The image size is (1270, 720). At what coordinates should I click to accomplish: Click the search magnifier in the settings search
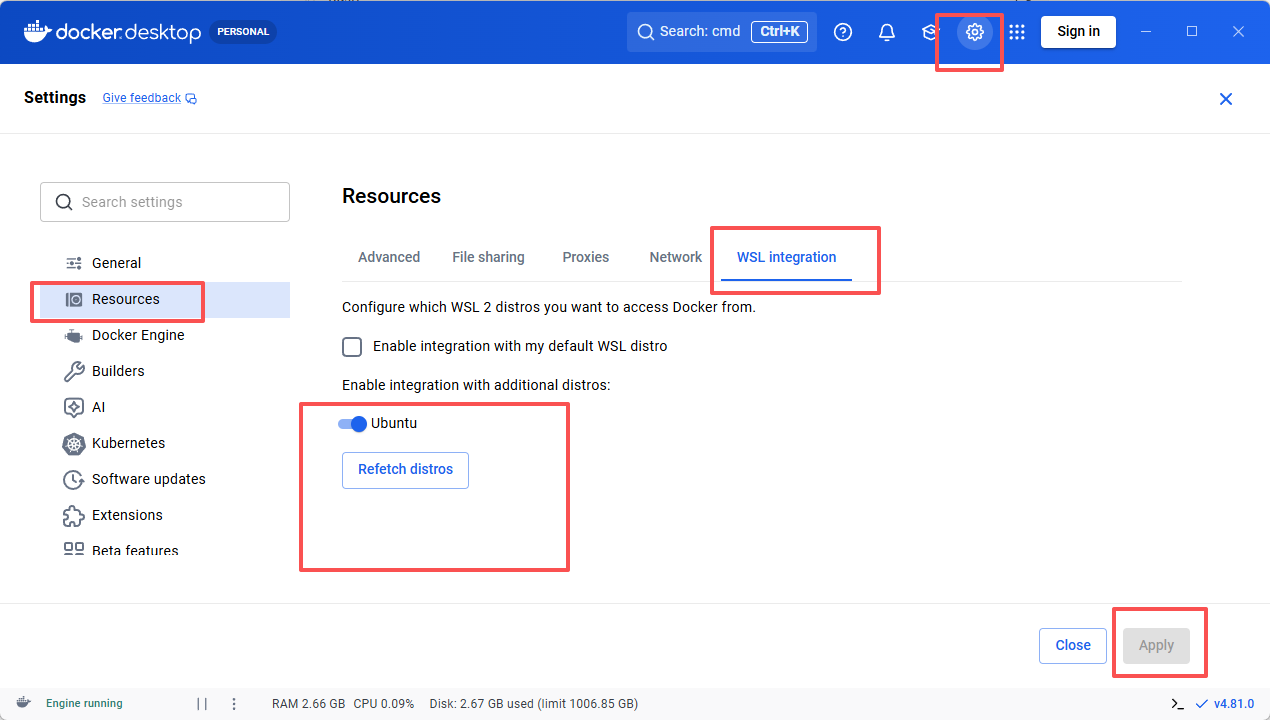coord(64,202)
